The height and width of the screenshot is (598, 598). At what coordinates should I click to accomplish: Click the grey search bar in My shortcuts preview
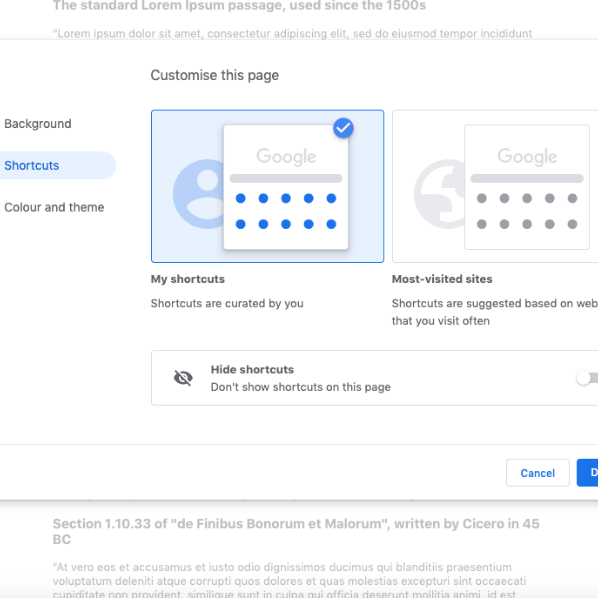pyautogui.click(x=286, y=178)
